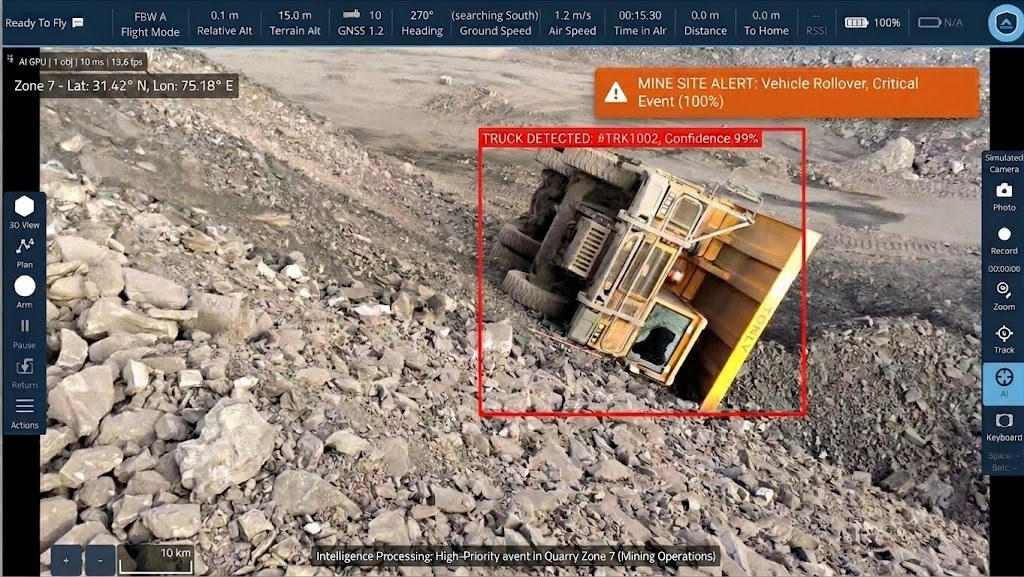Click the Mine Site Alert banner
Image resolution: width=1024 pixels, height=577 pixels.
click(x=786, y=93)
